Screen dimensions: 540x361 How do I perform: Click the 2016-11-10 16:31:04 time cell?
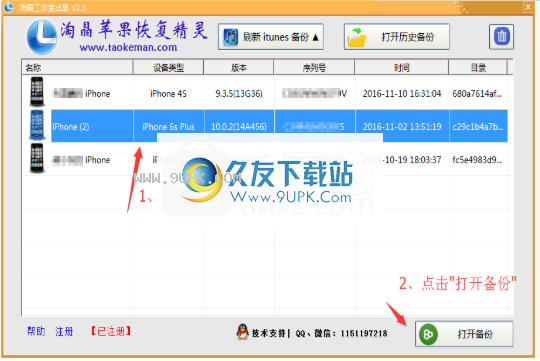[x=402, y=94]
